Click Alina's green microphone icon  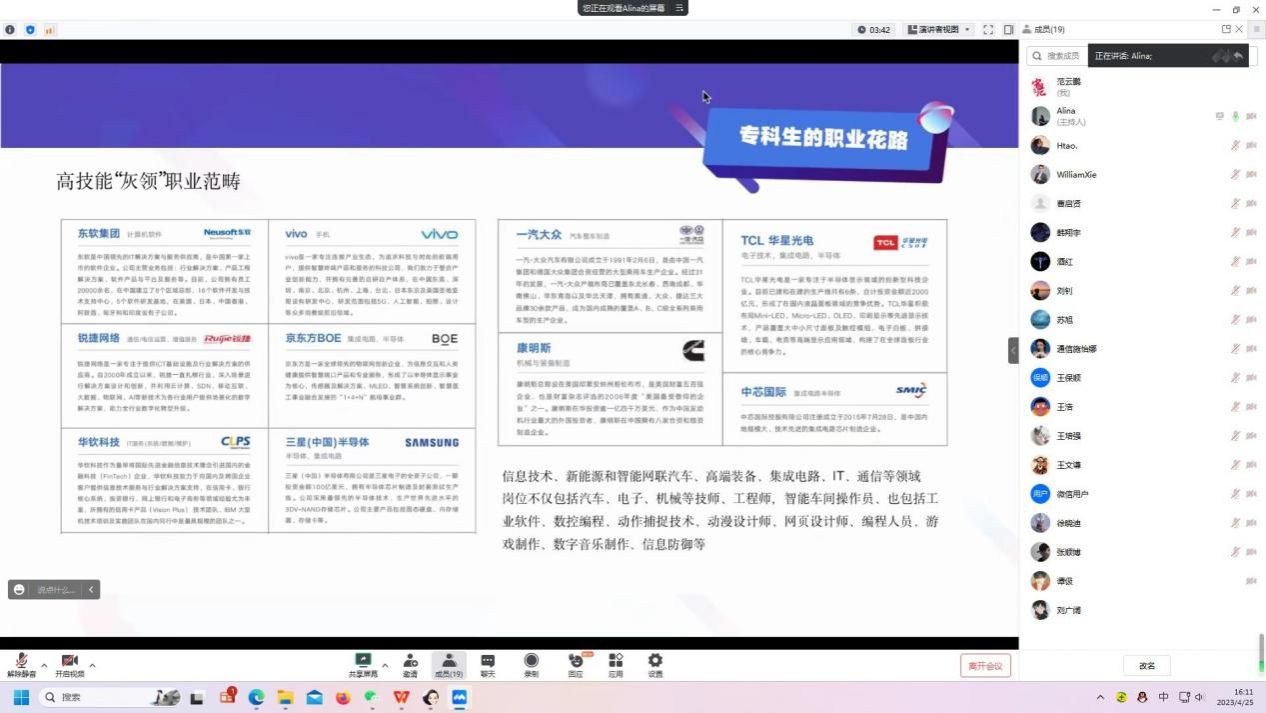tap(1236, 116)
